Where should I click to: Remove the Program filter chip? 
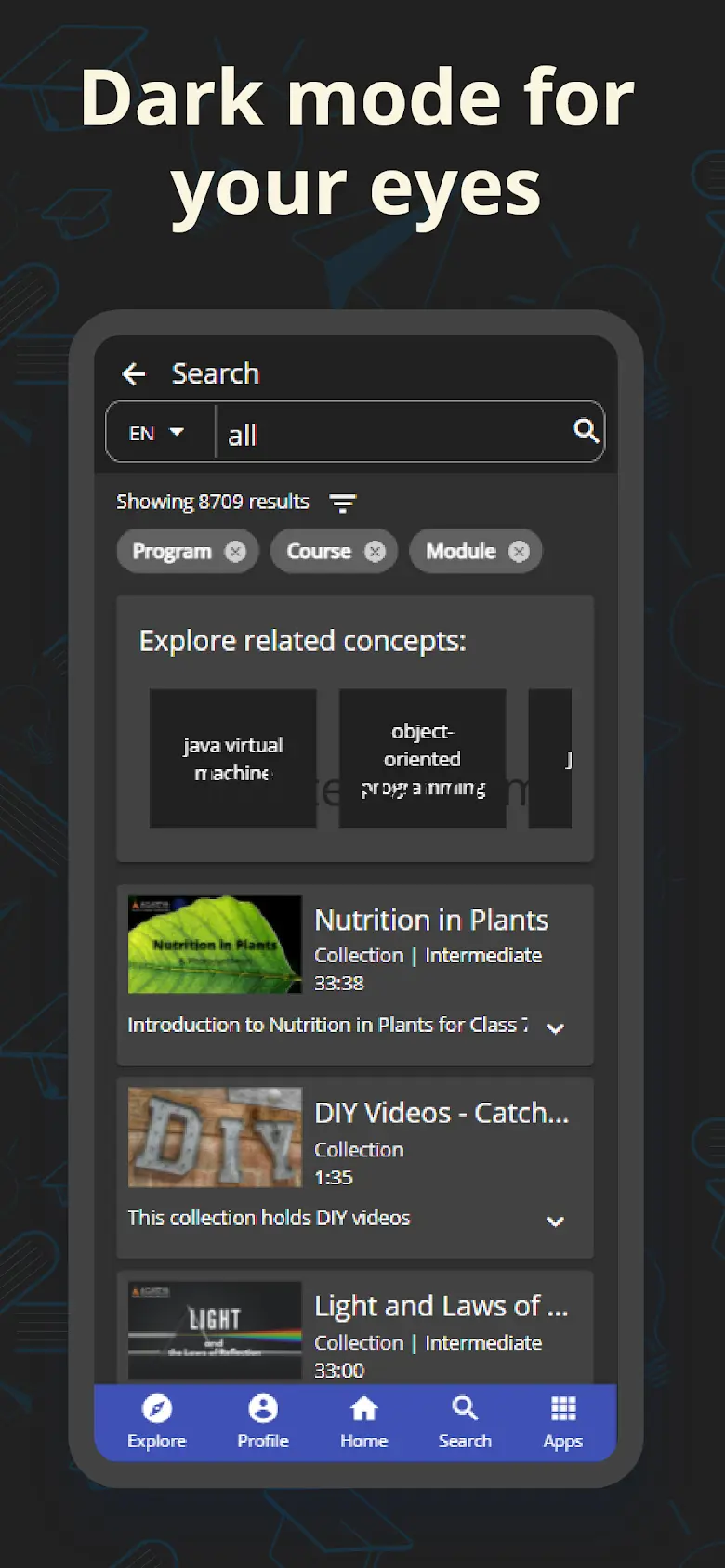tap(235, 552)
